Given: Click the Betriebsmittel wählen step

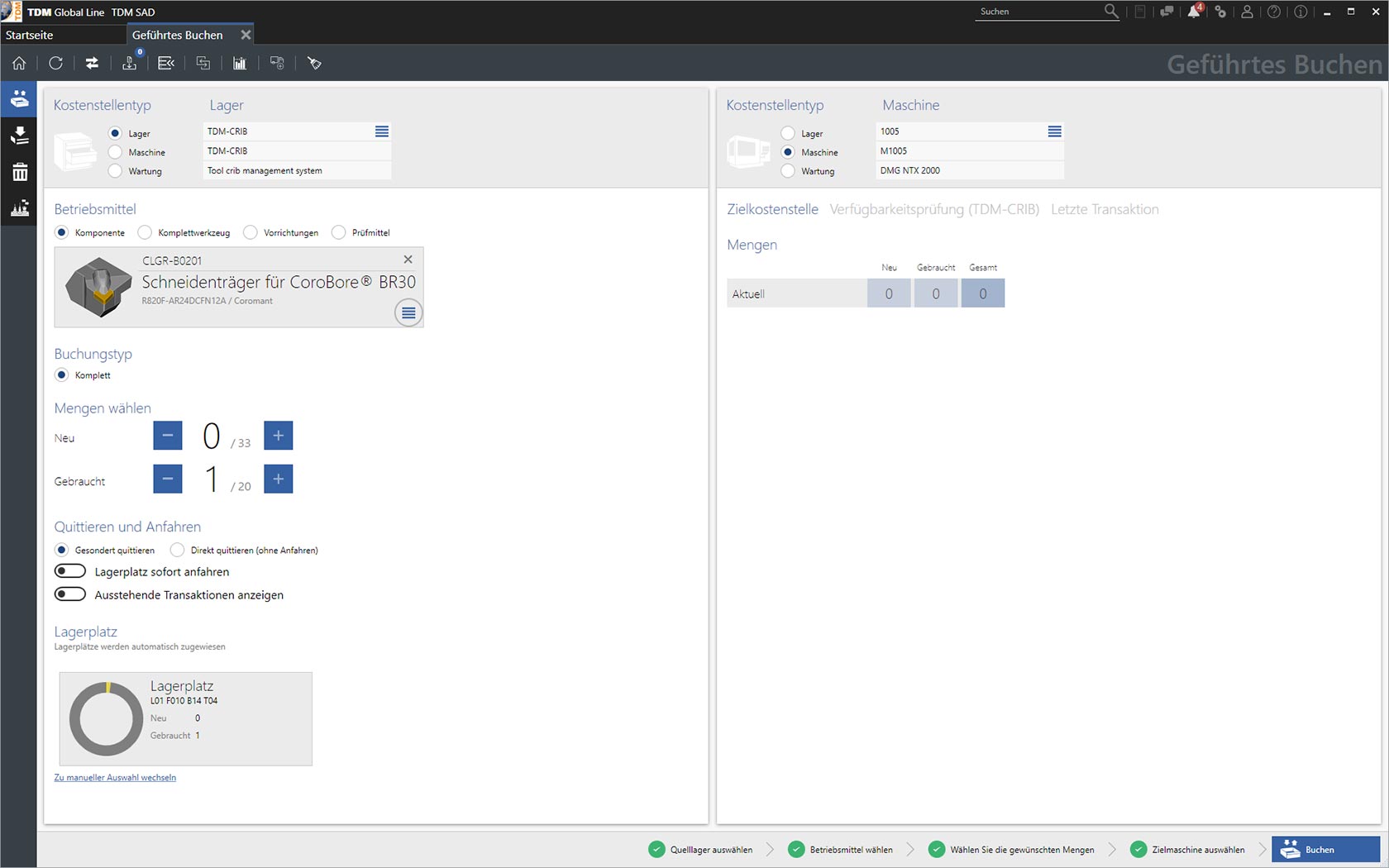Looking at the screenshot, I should coord(841,849).
